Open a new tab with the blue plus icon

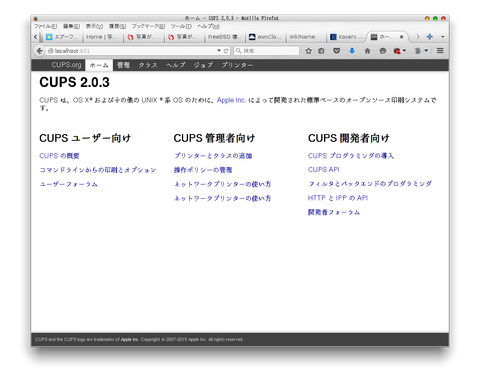(430, 37)
